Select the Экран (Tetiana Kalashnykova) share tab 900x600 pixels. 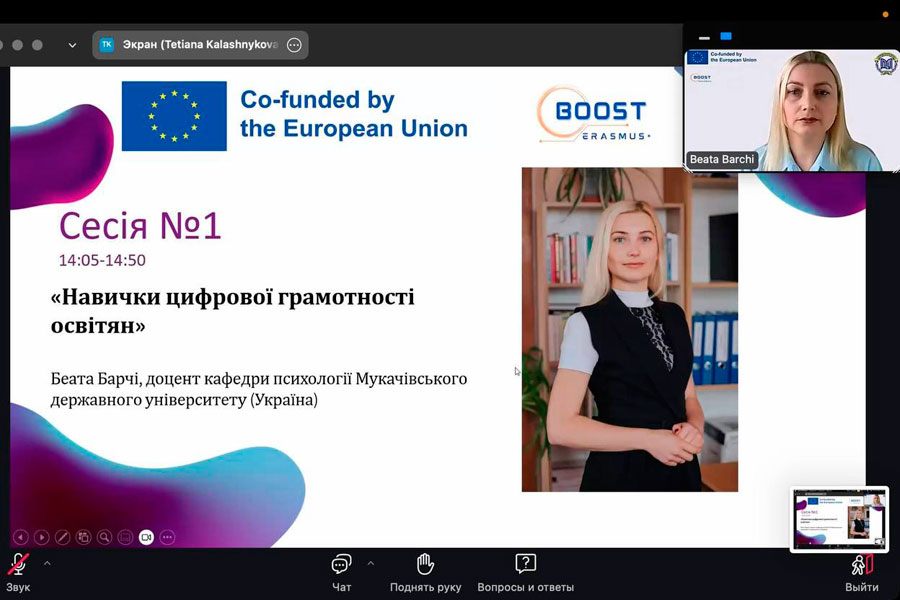pyautogui.click(x=200, y=45)
